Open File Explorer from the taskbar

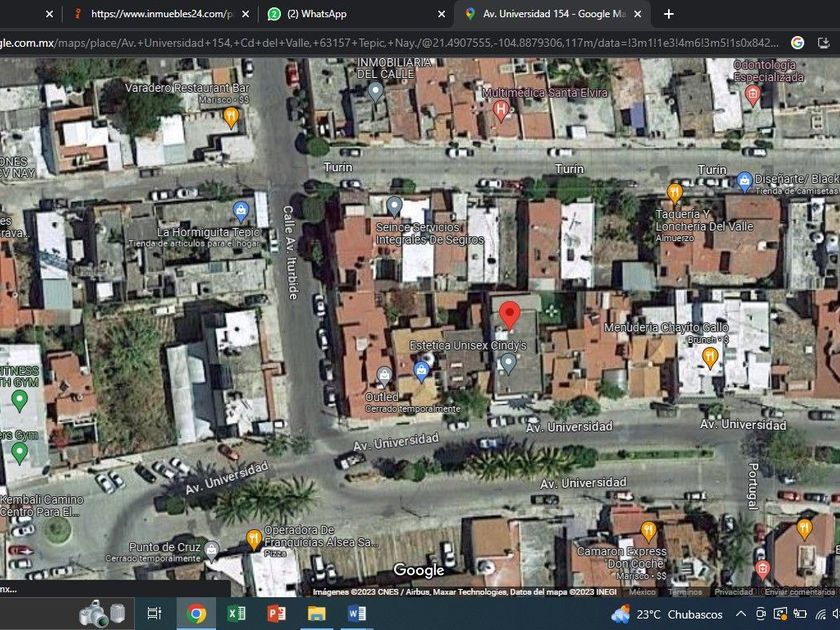[x=317, y=613]
